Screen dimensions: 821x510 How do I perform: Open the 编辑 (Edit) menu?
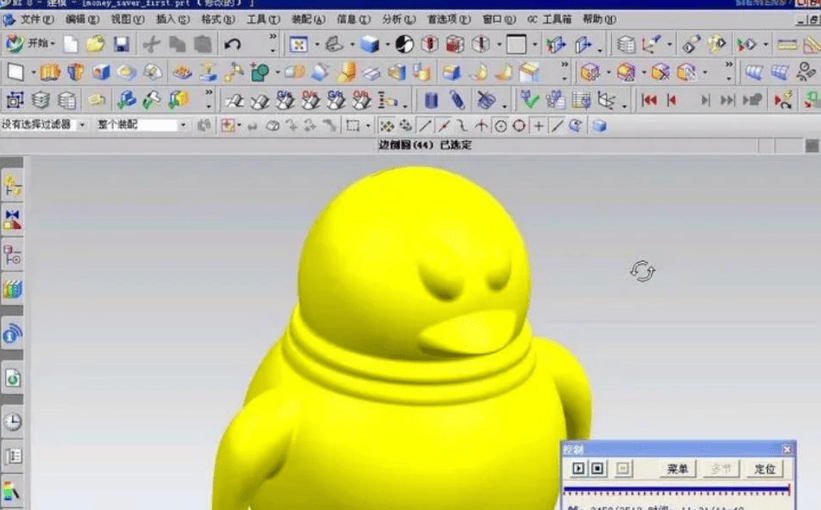82,19
